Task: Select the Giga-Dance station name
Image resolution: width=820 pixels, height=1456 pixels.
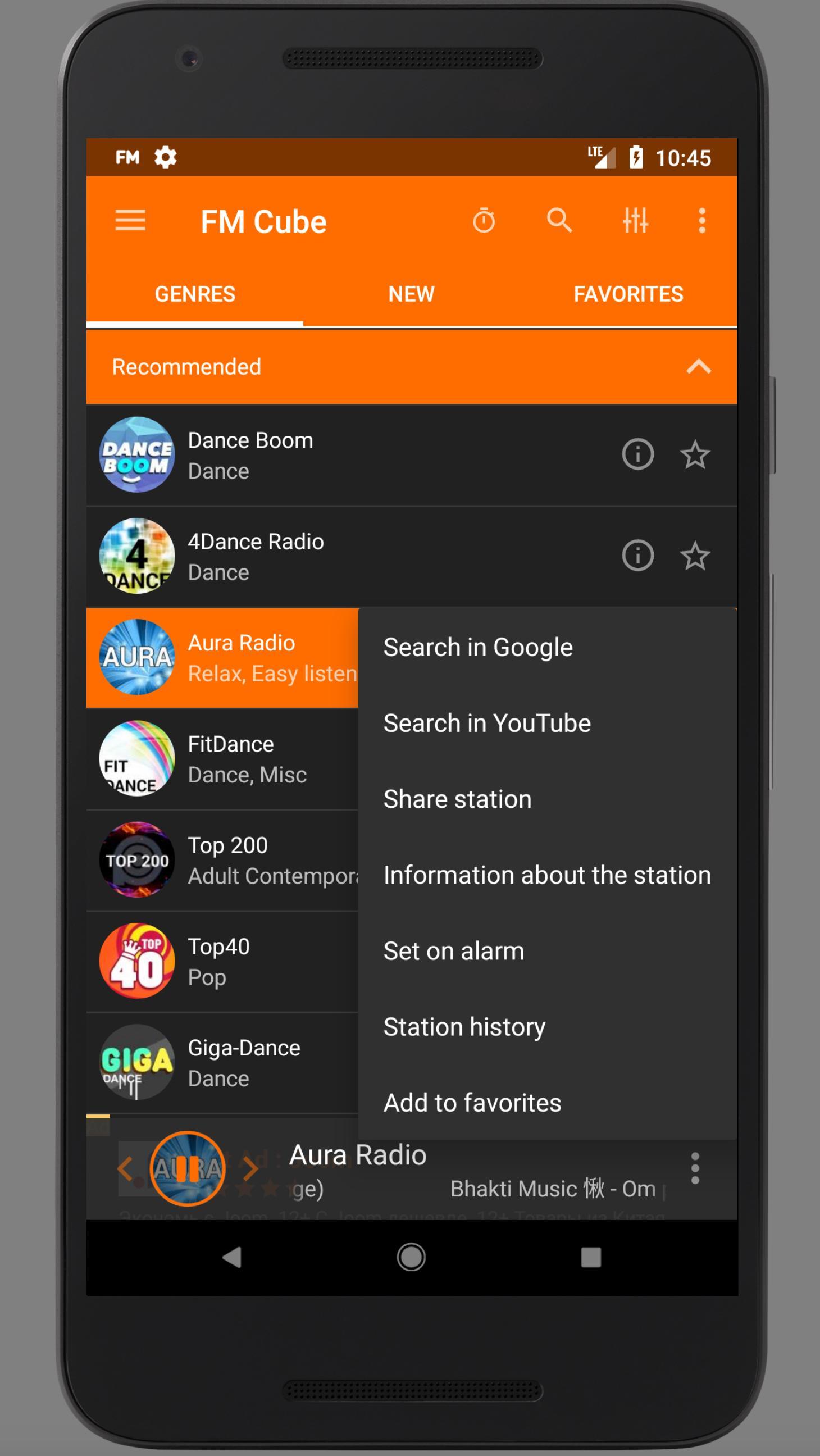Action: click(244, 1048)
